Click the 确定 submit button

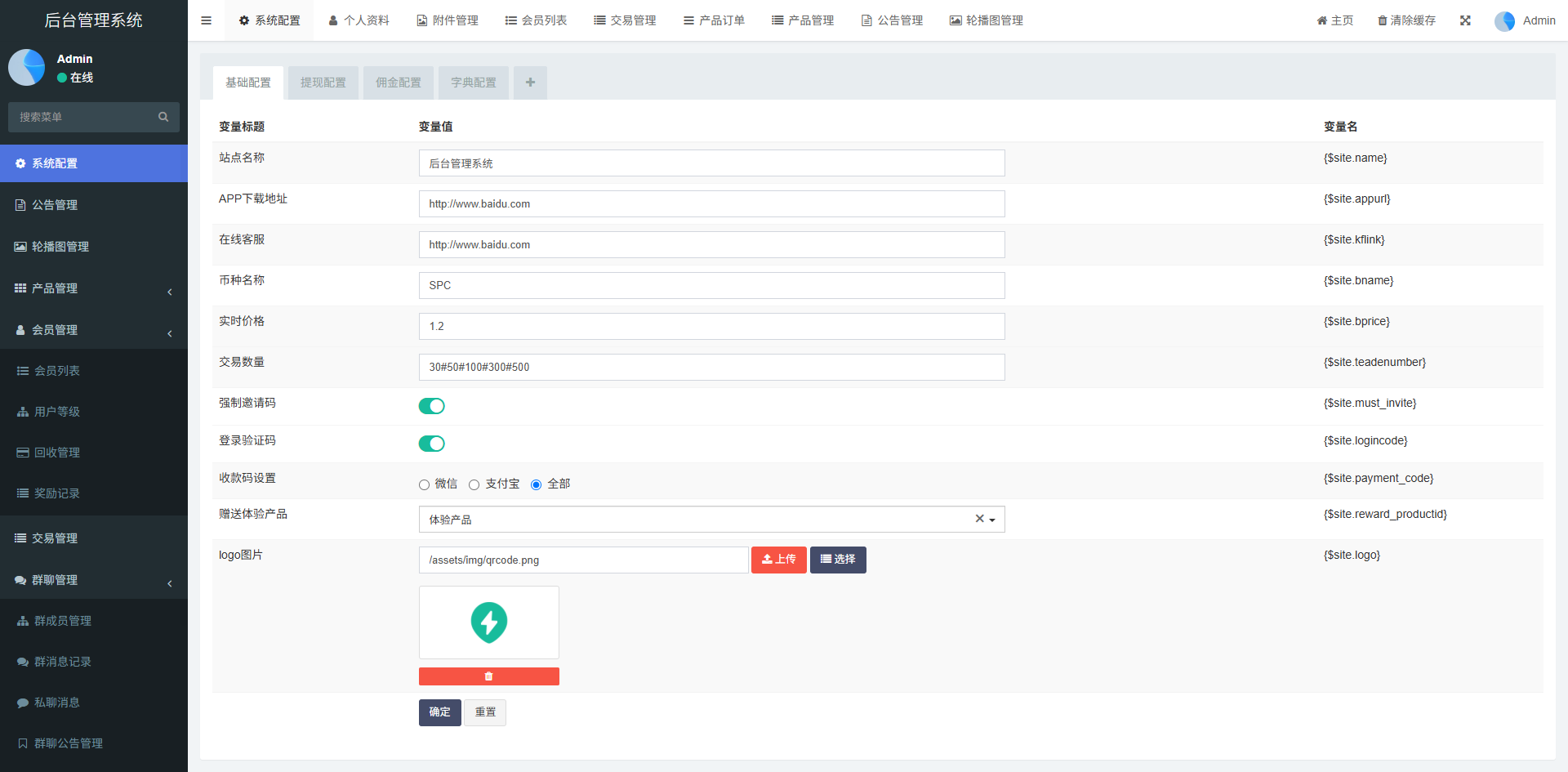pos(439,712)
